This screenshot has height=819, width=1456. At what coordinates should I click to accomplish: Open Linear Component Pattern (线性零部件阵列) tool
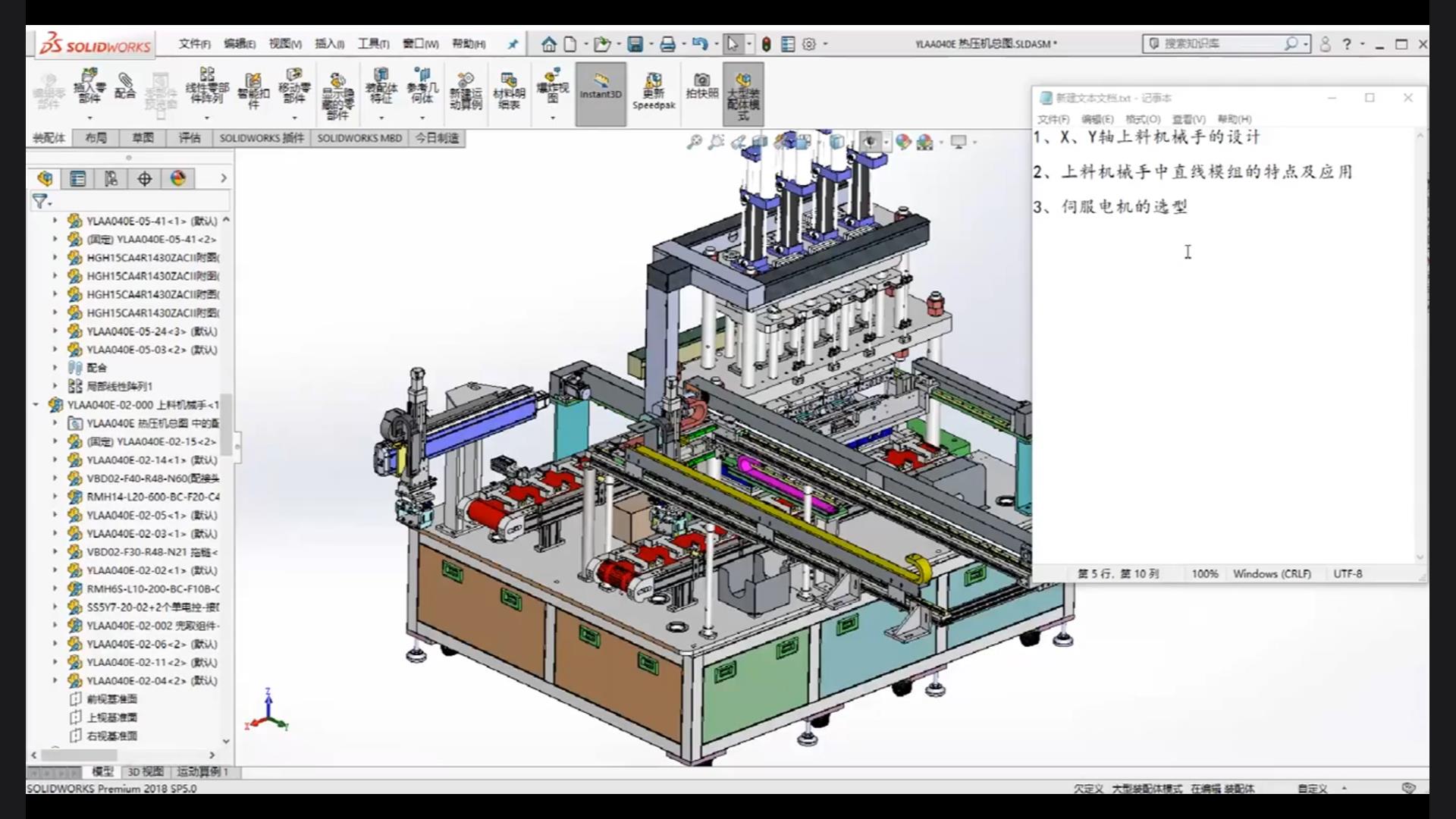click(207, 86)
